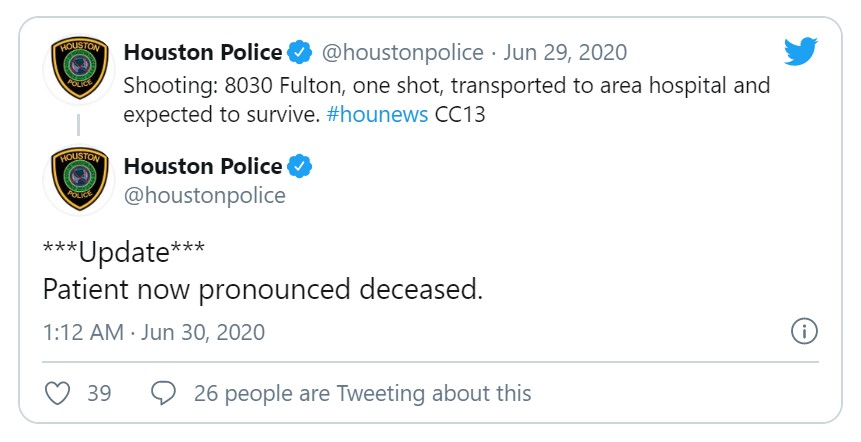Click the Twitter bird logo
861x442 pixels.
[x=801, y=51]
